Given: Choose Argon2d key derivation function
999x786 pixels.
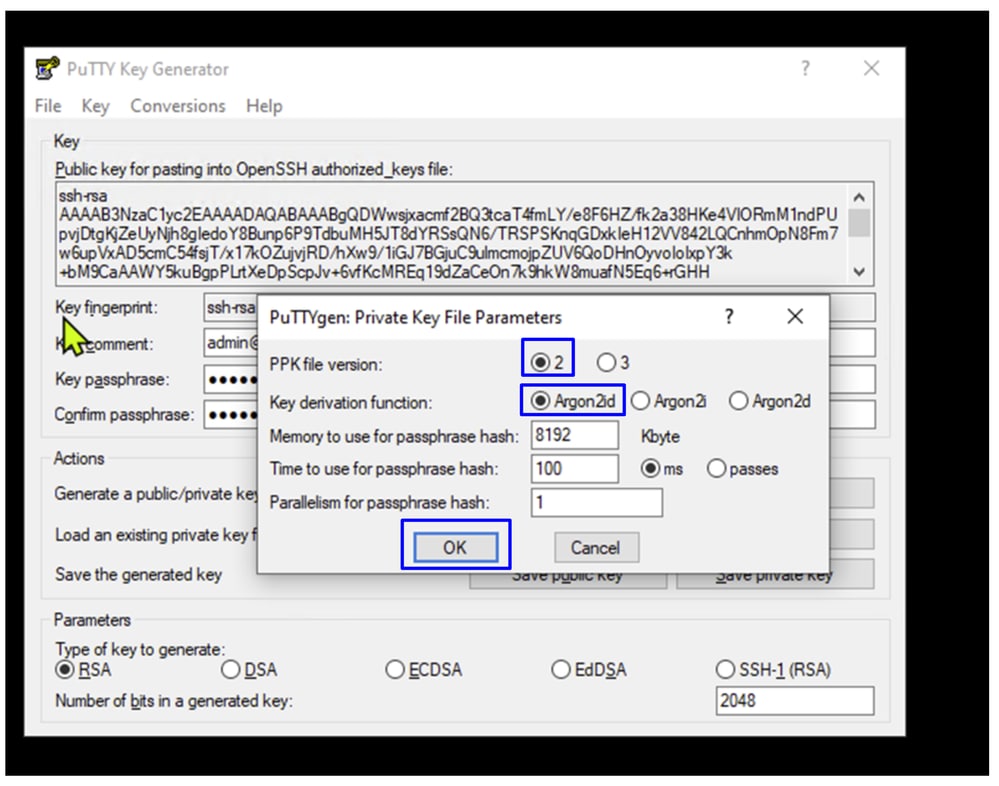Looking at the screenshot, I should (x=770, y=401).
